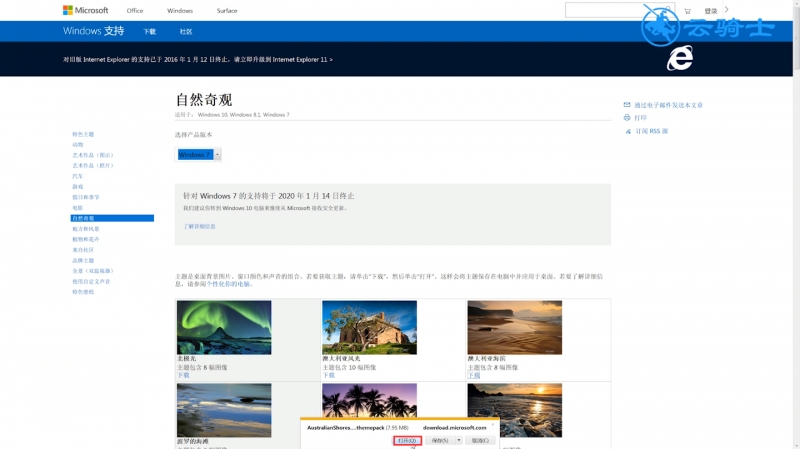Select highlighted 自然奇观 sidebar item
The width and height of the screenshot is (800, 449).
click(x=112, y=218)
